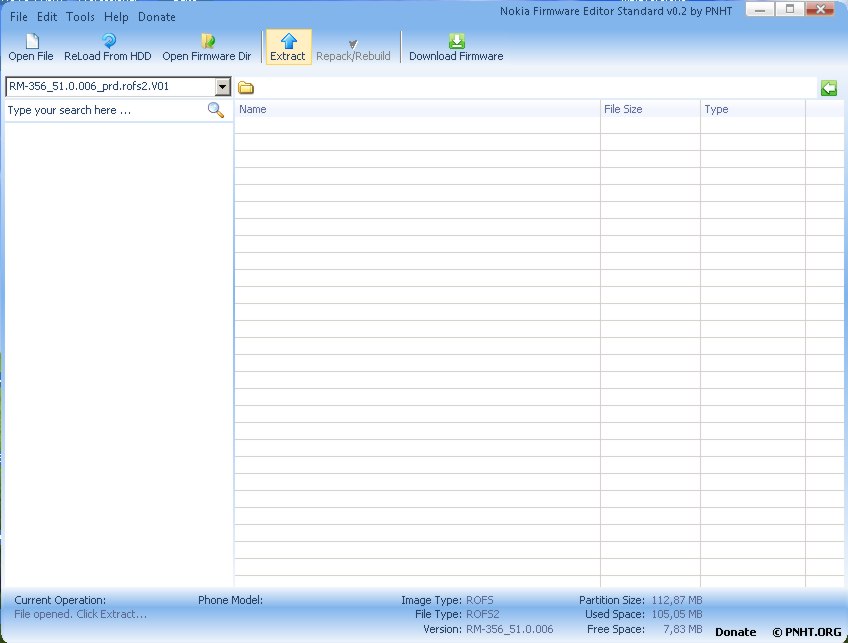
Task: Click the green back arrow icon
Action: pyautogui.click(x=829, y=88)
